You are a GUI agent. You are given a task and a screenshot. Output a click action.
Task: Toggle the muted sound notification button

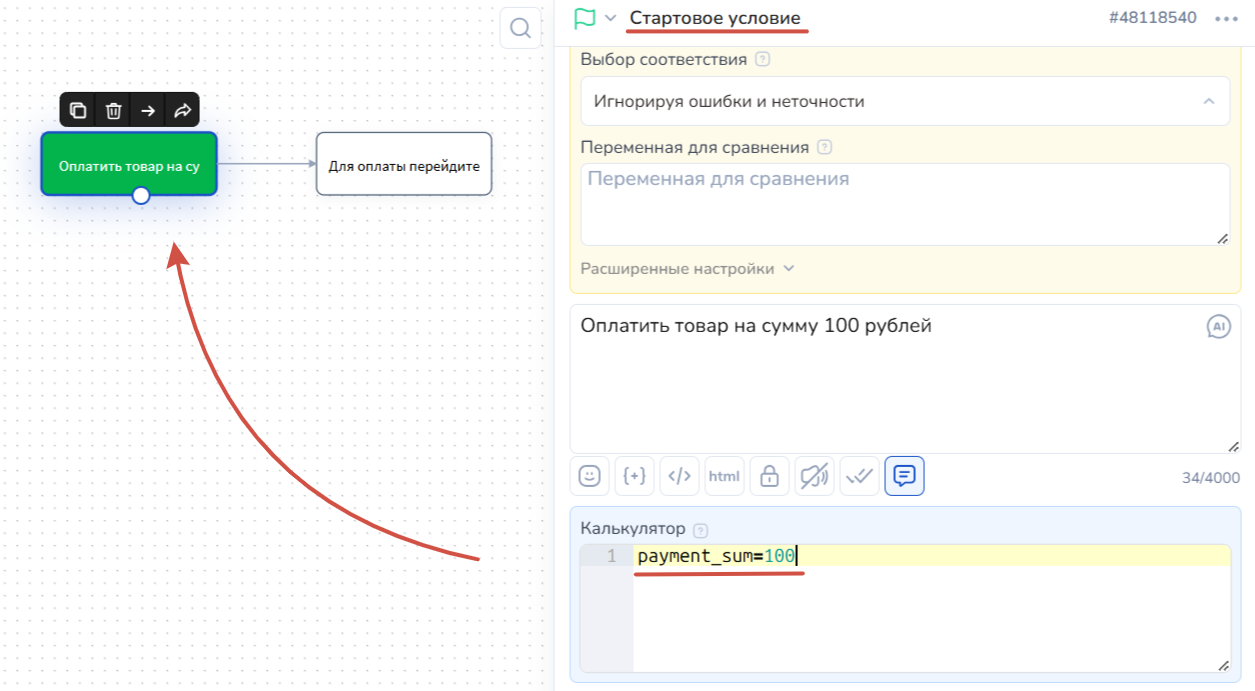814,477
